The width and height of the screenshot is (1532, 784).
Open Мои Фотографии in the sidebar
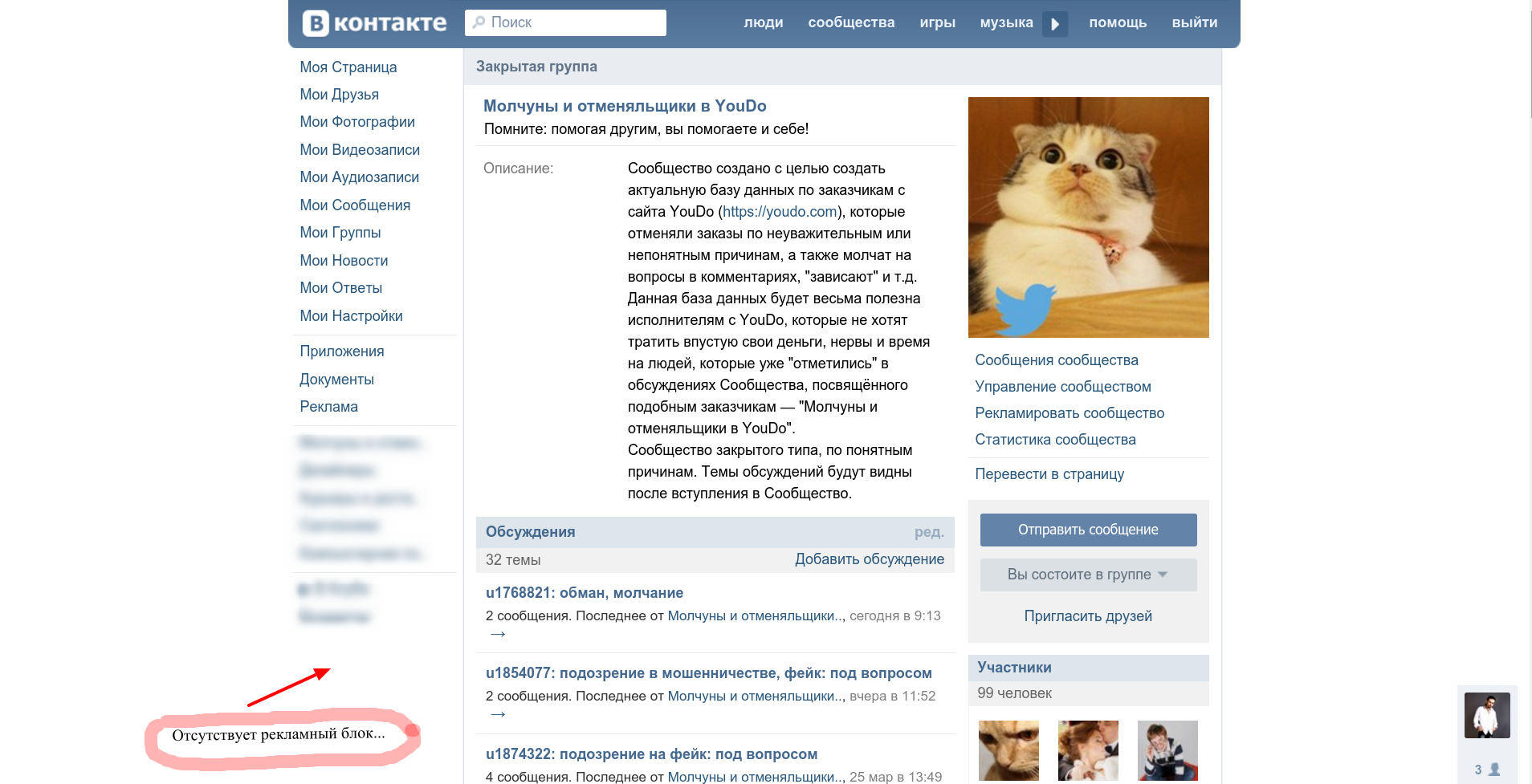point(357,122)
